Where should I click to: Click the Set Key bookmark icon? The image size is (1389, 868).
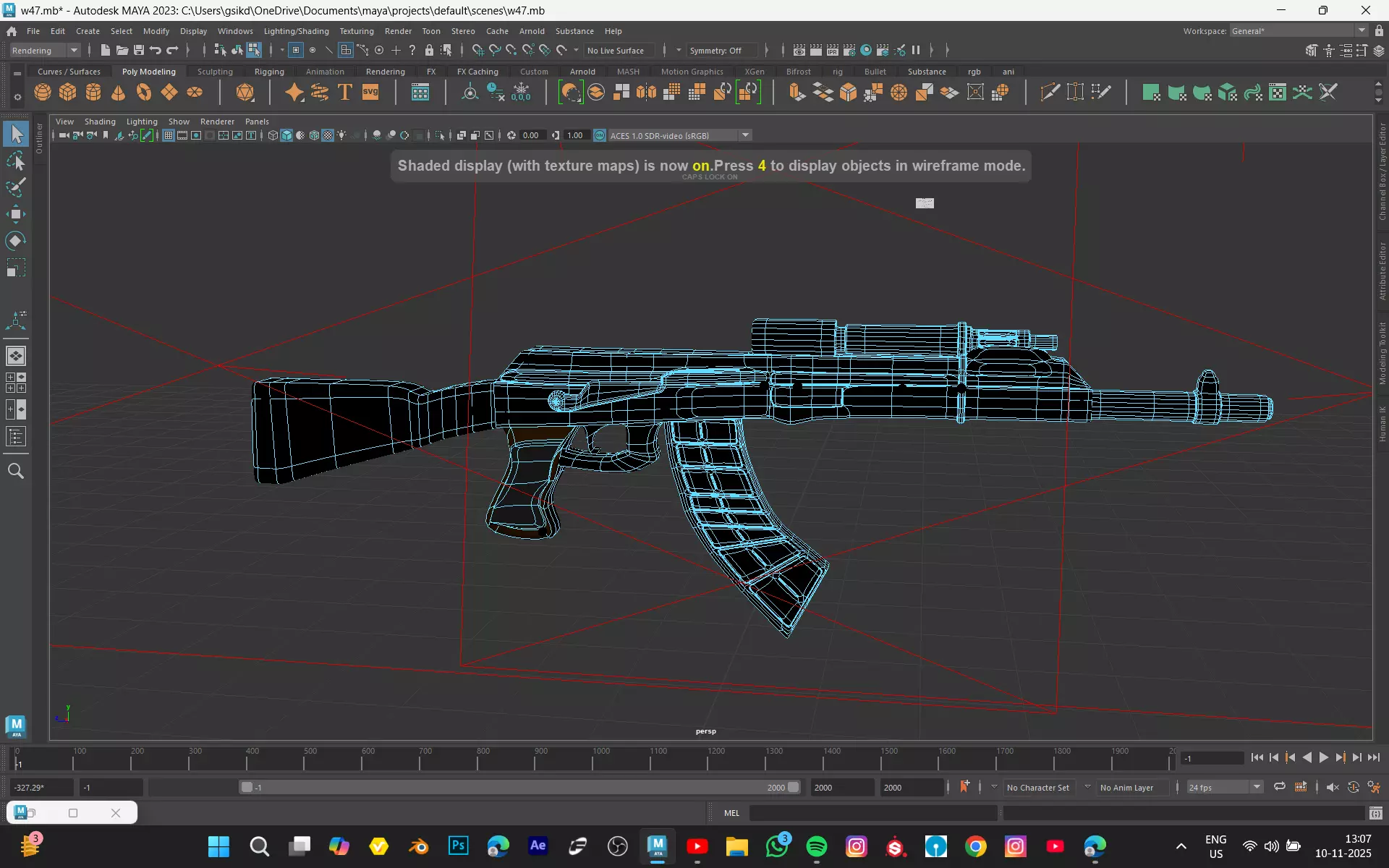[x=964, y=786]
